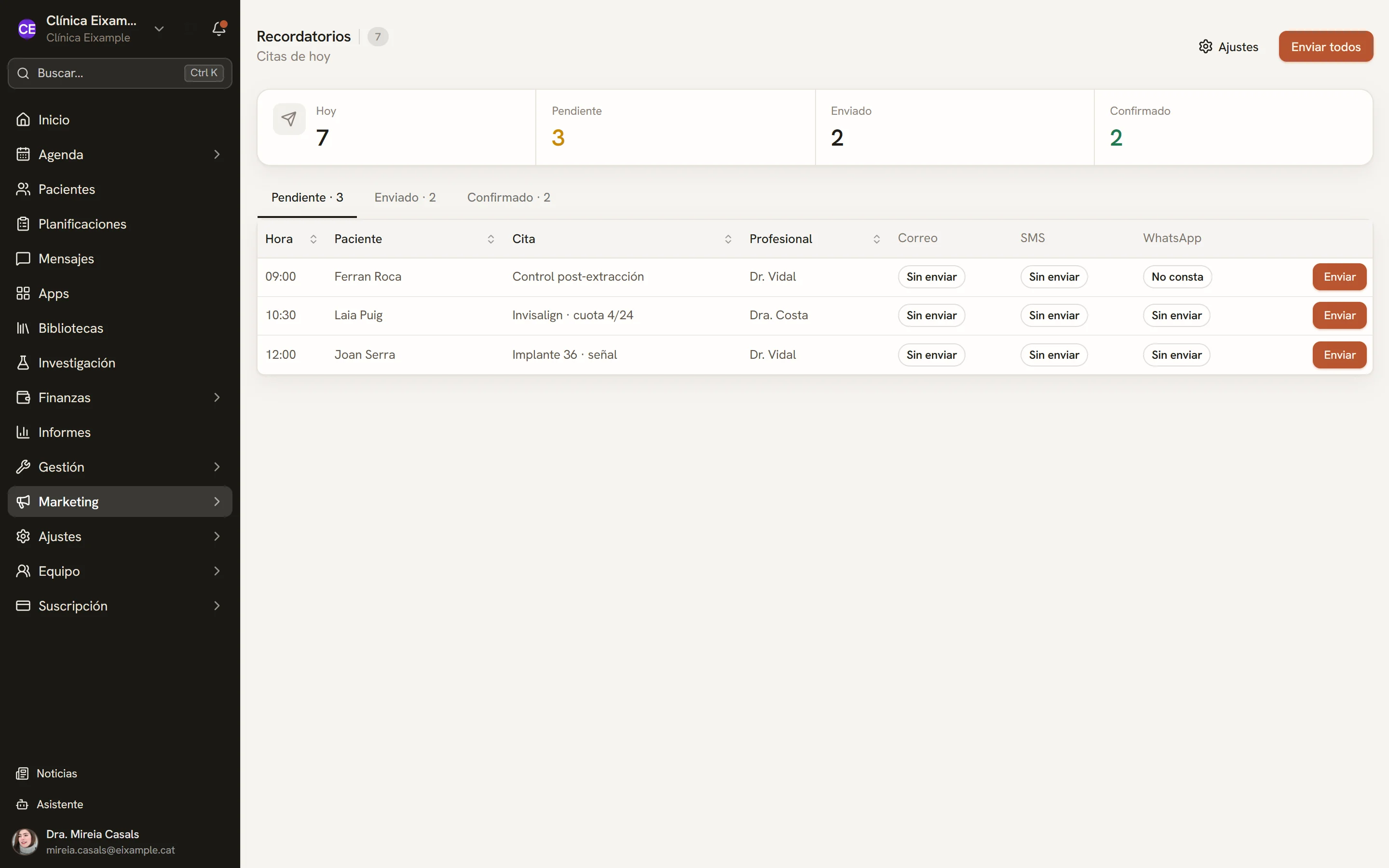Open the Apps section

click(120, 293)
